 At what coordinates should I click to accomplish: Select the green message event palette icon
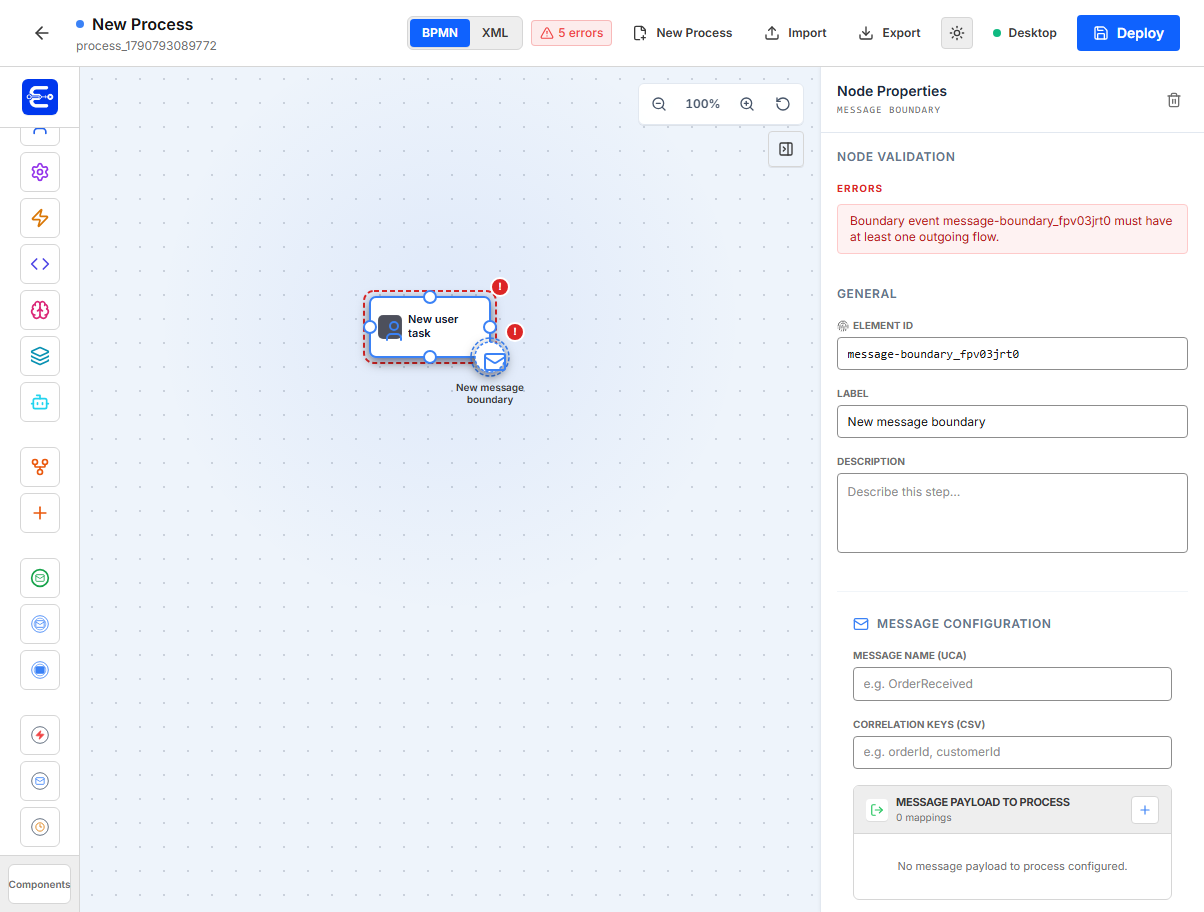[x=40, y=578]
